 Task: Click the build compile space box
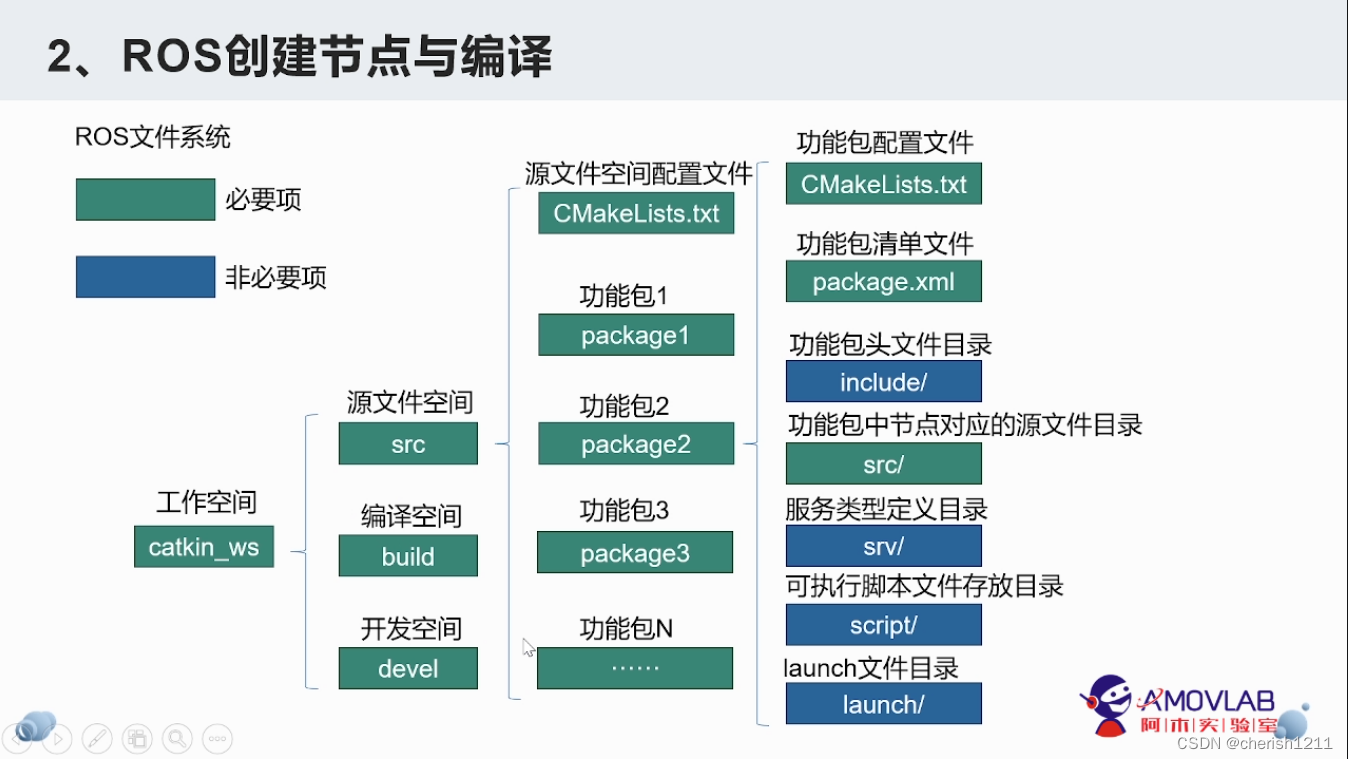tap(408, 556)
